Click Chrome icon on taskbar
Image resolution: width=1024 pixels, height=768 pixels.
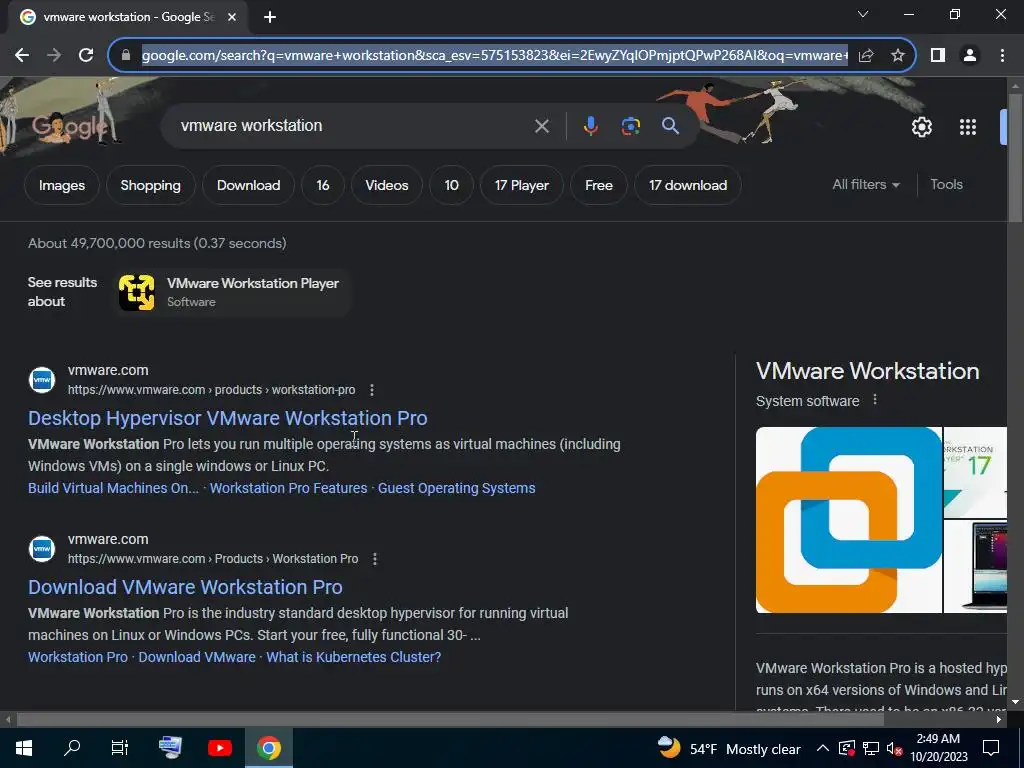pos(268,748)
